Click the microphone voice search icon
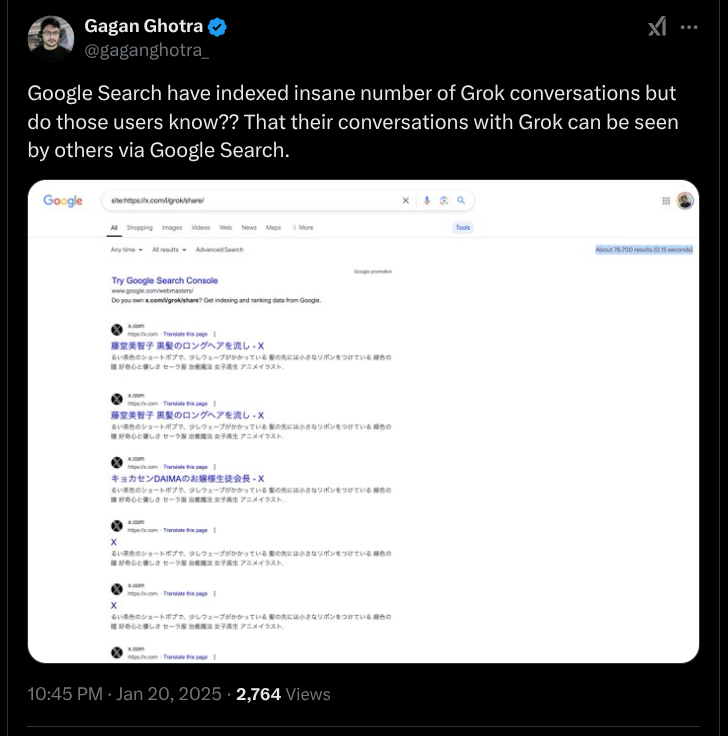The image size is (728, 736). [x=427, y=200]
